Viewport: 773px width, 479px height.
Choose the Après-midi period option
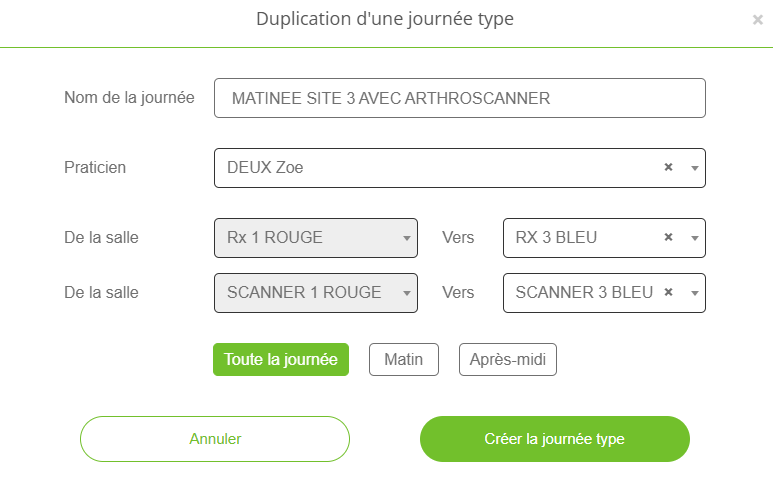507,360
